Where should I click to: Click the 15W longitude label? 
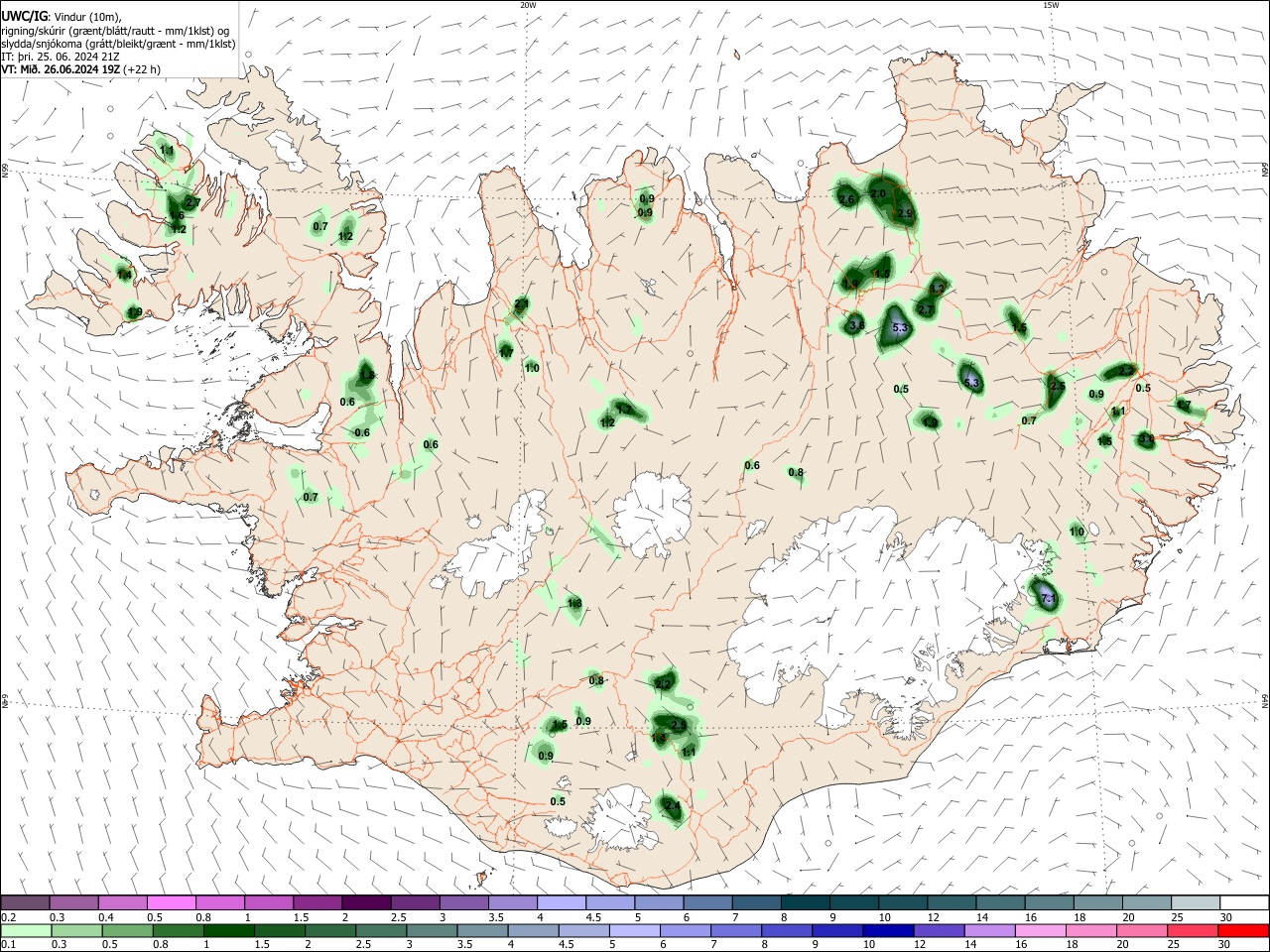(1051, 5)
